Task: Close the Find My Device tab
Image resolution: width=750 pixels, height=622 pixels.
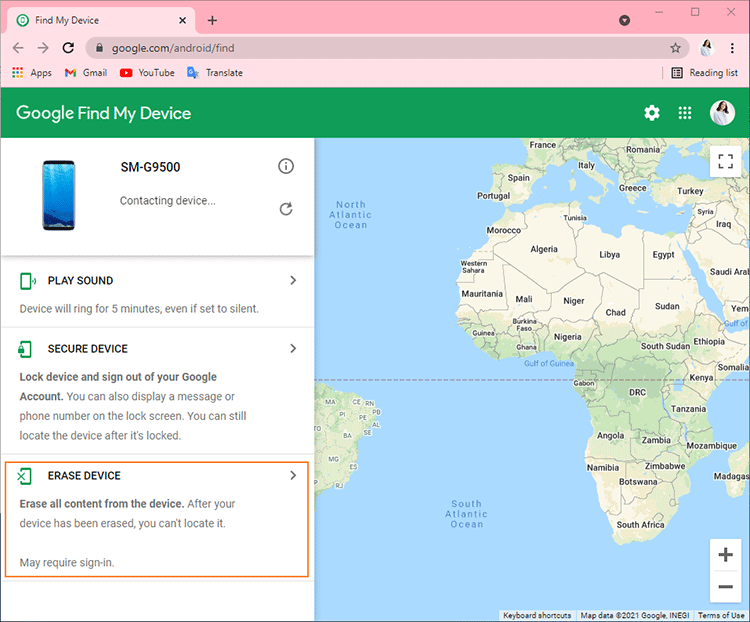Action: 182,20
